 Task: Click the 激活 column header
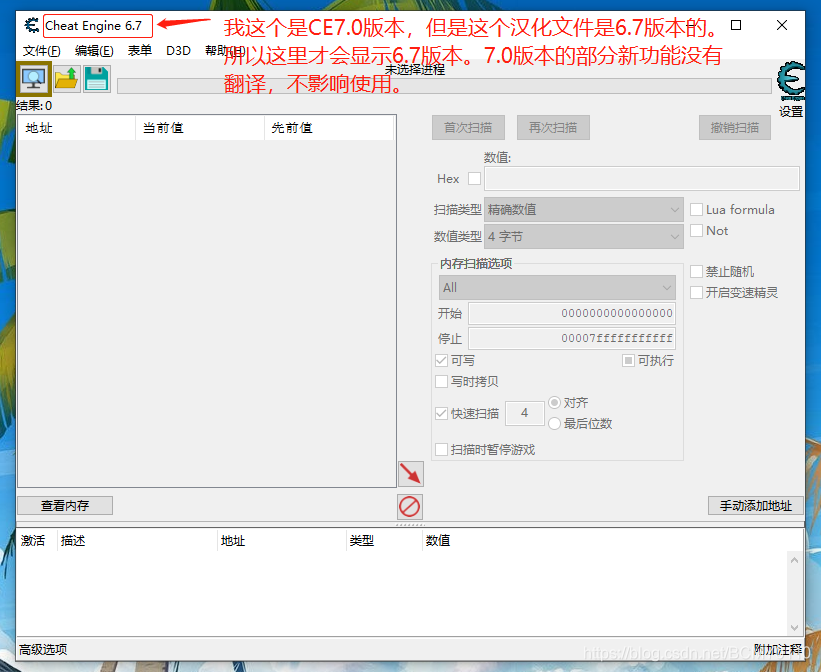37,541
